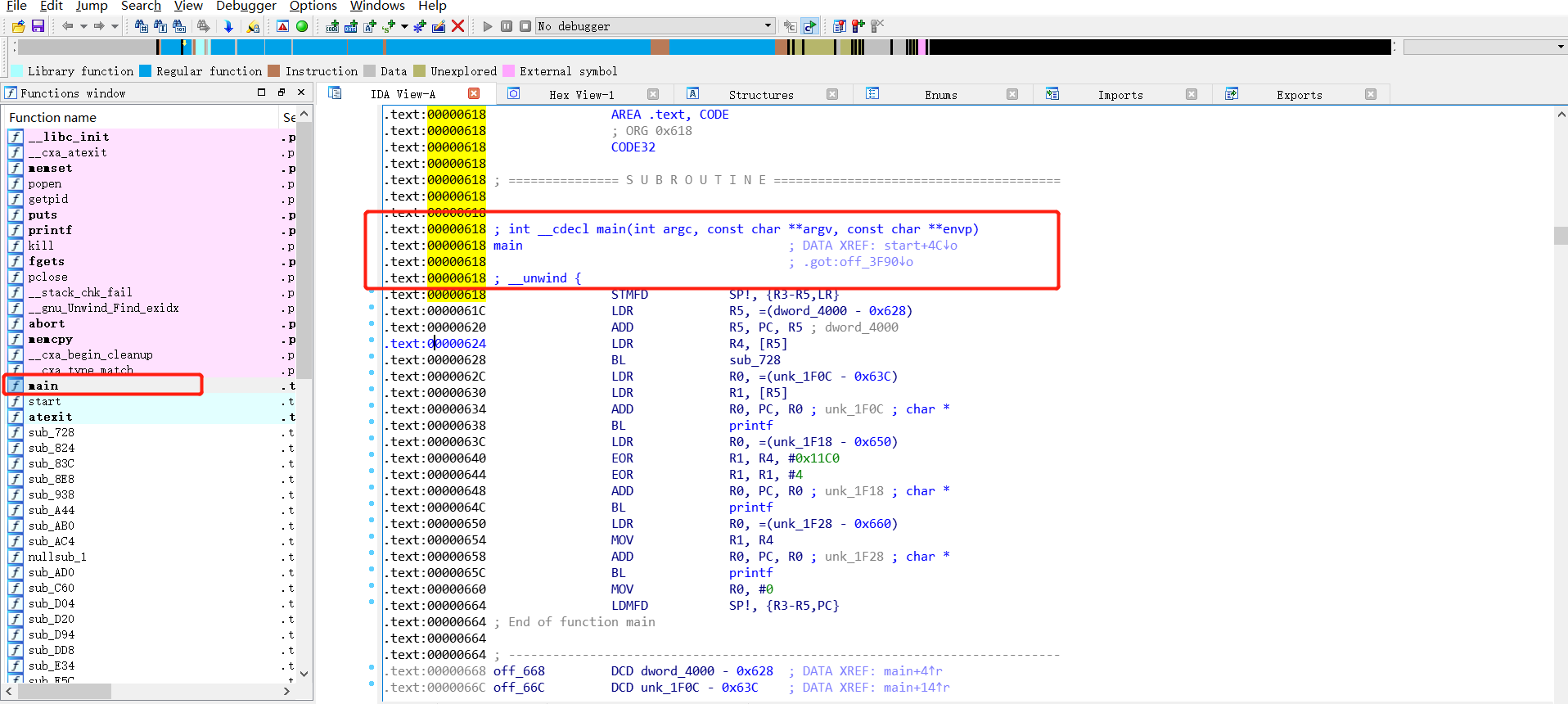The width and height of the screenshot is (1568, 704).
Task: Start debugger process with play button
Action: pos(488,26)
